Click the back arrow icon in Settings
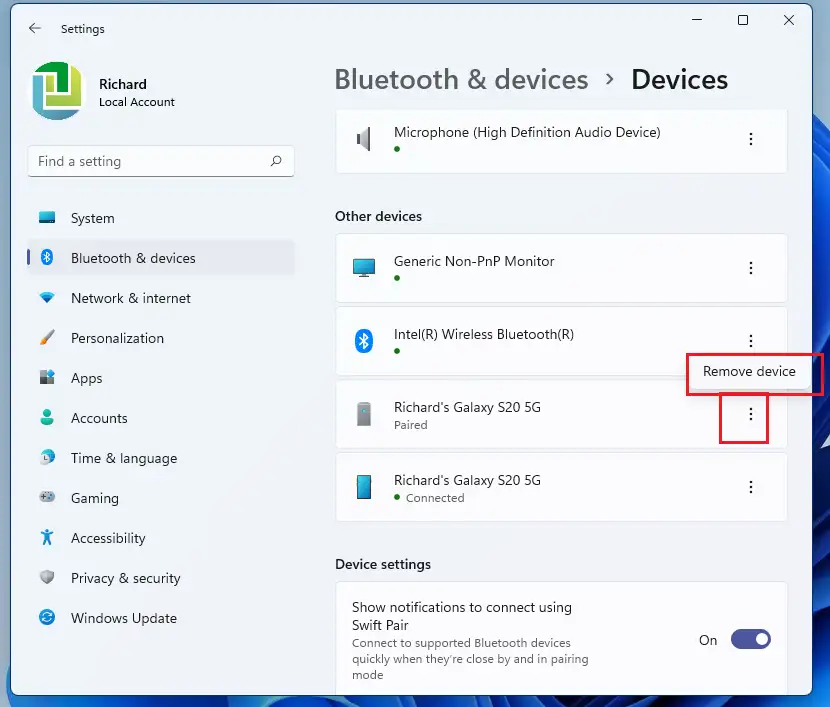Image resolution: width=830 pixels, height=707 pixels. [35, 29]
